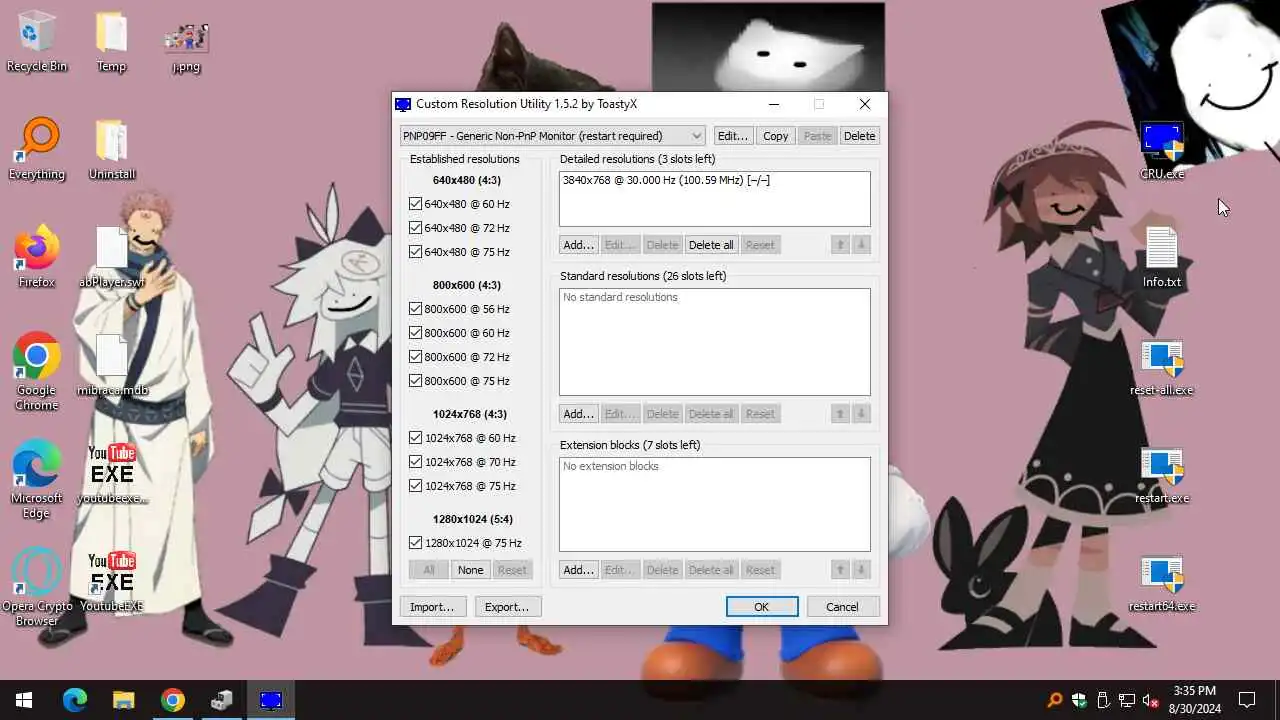The image size is (1280, 720).
Task: Copy the monitor configuration
Action: pyautogui.click(x=776, y=136)
